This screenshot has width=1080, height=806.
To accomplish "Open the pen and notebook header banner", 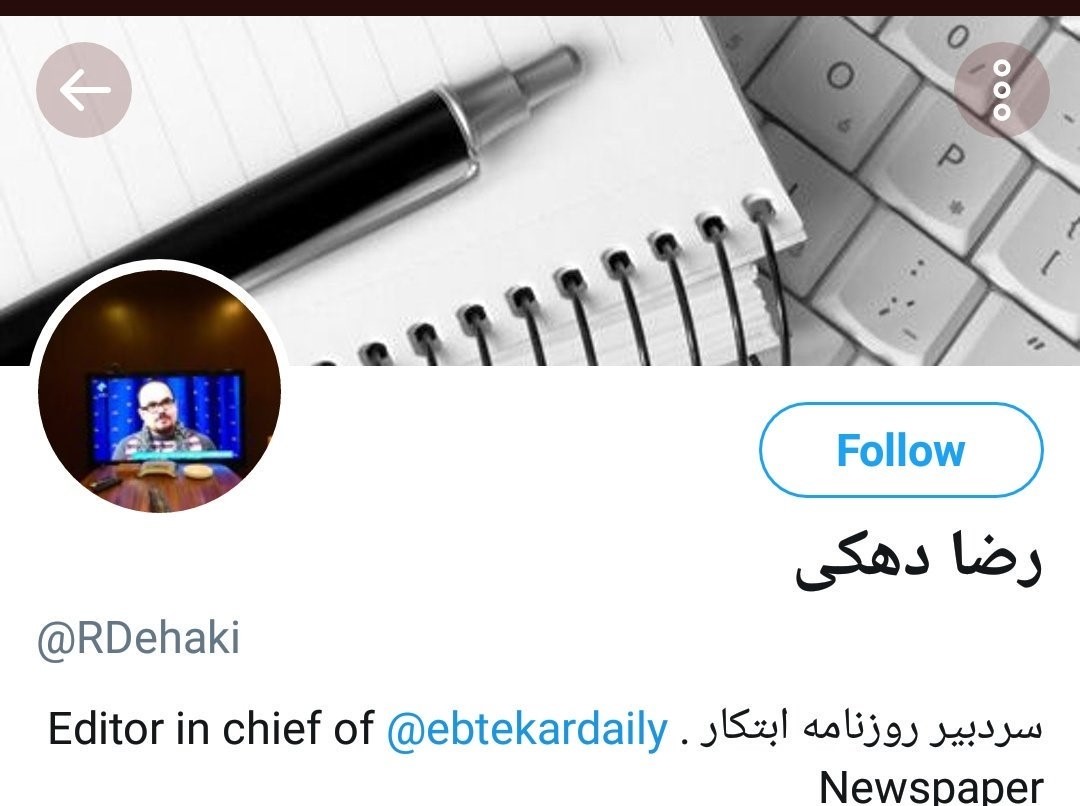I will 540,190.
